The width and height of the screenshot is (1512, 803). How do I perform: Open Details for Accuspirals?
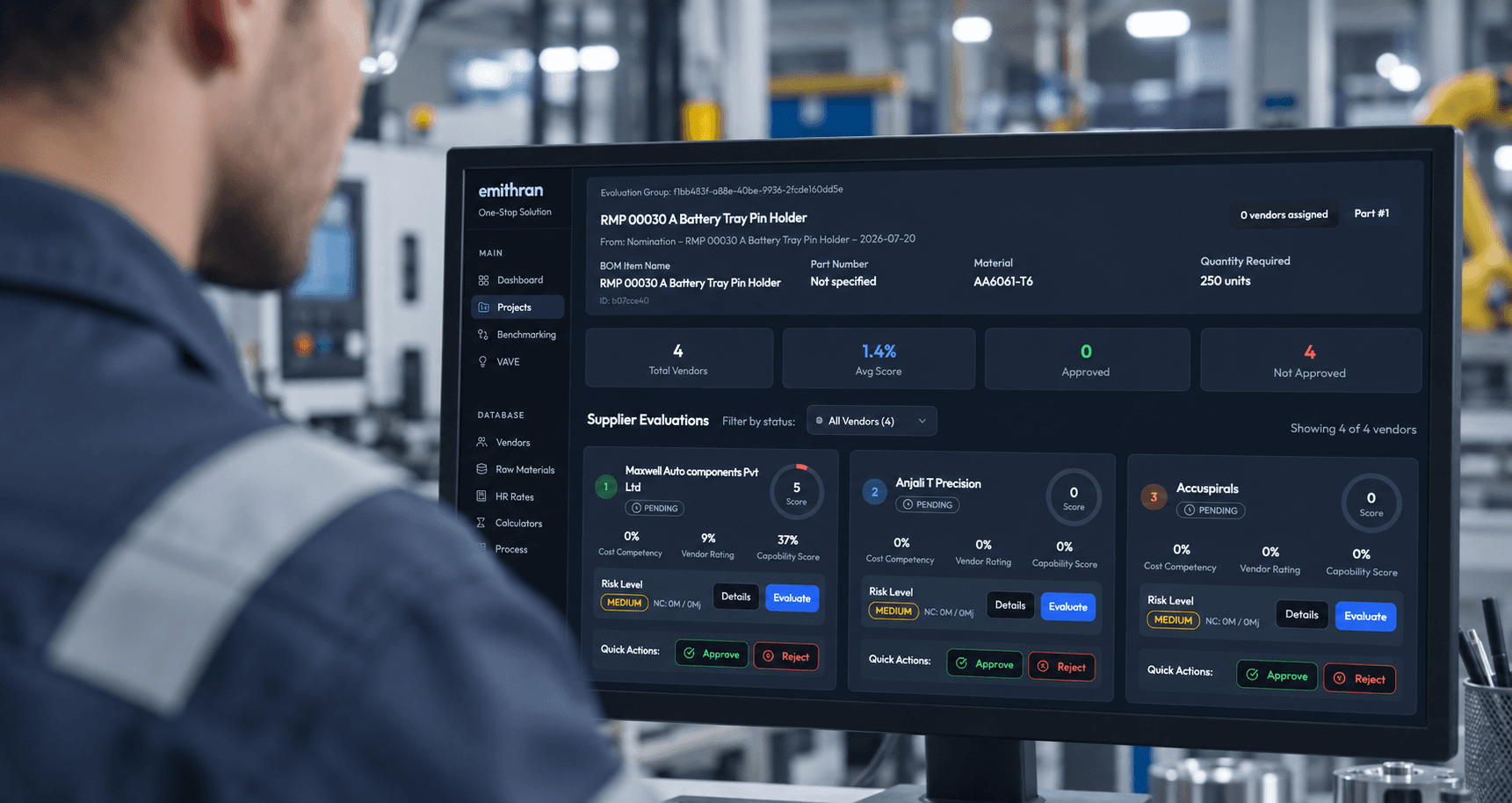pyautogui.click(x=1301, y=615)
